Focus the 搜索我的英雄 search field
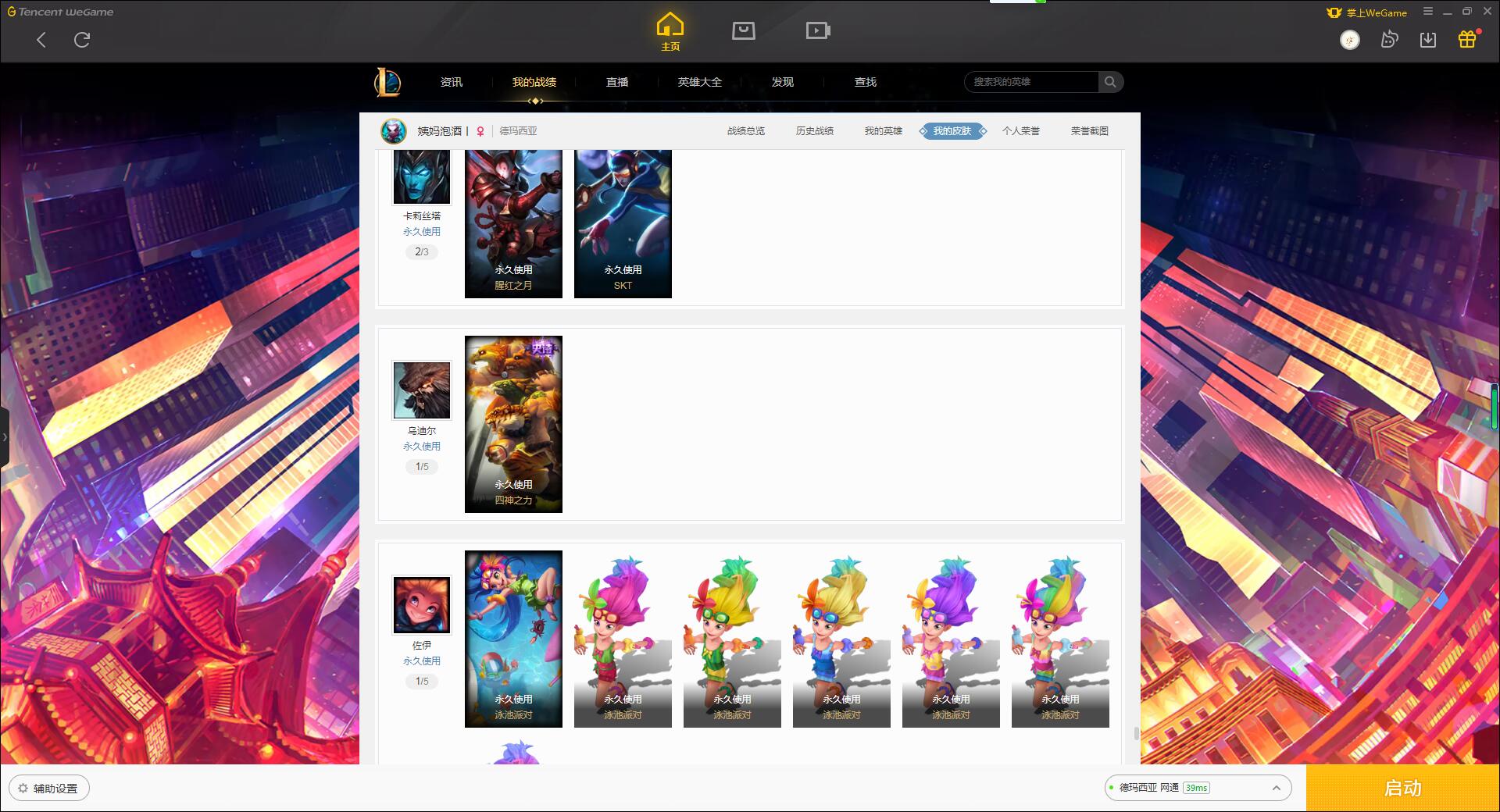 click(1032, 82)
